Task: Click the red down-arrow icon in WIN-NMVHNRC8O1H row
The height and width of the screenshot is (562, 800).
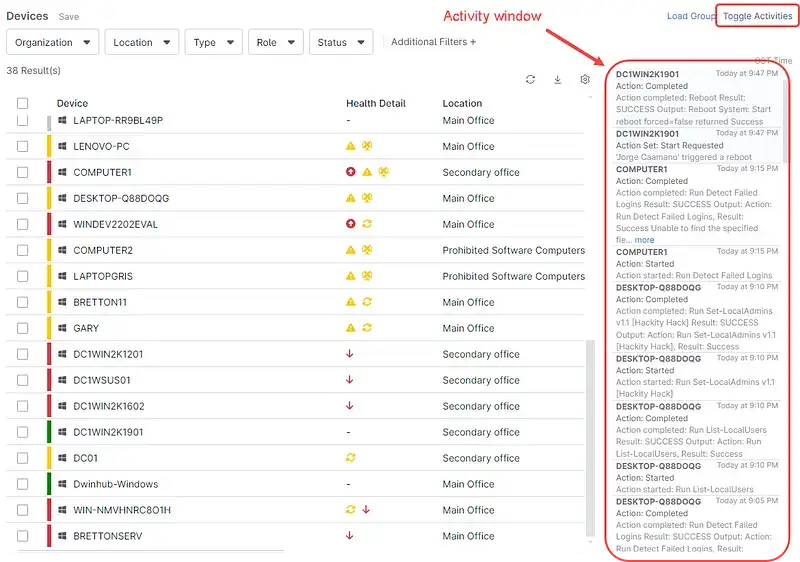Action: (366, 509)
